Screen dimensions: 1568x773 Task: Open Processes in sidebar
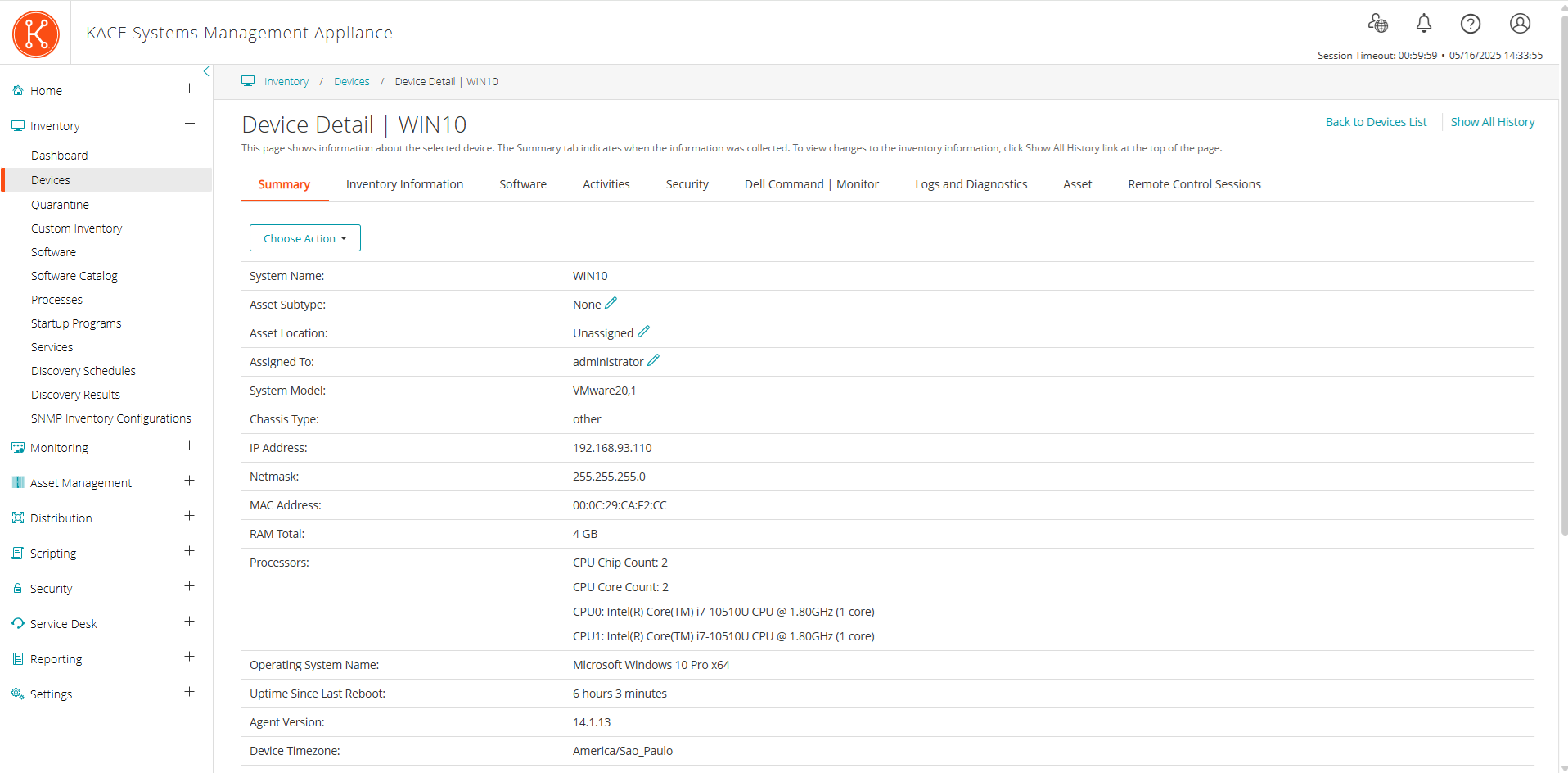click(x=56, y=300)
